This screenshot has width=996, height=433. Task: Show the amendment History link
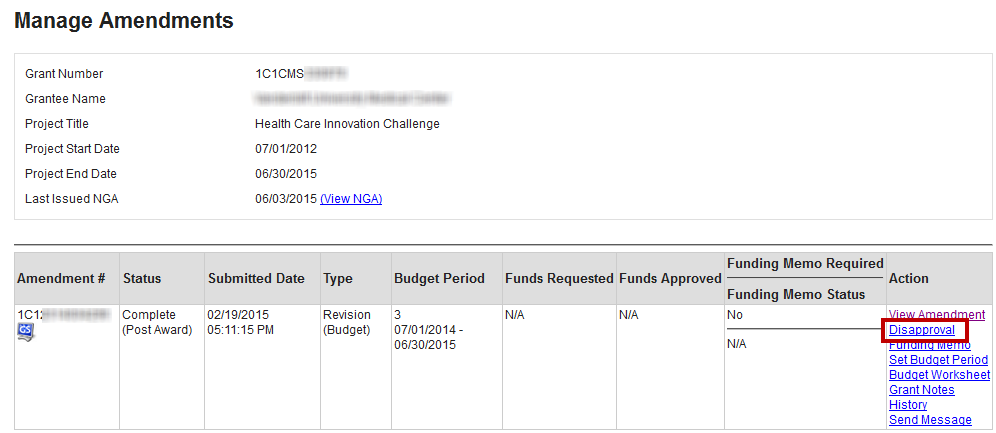907,405
